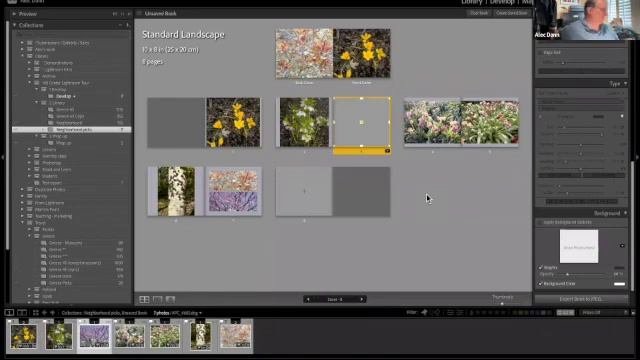Select the empty selected photo cell

(x=362, y=122)
